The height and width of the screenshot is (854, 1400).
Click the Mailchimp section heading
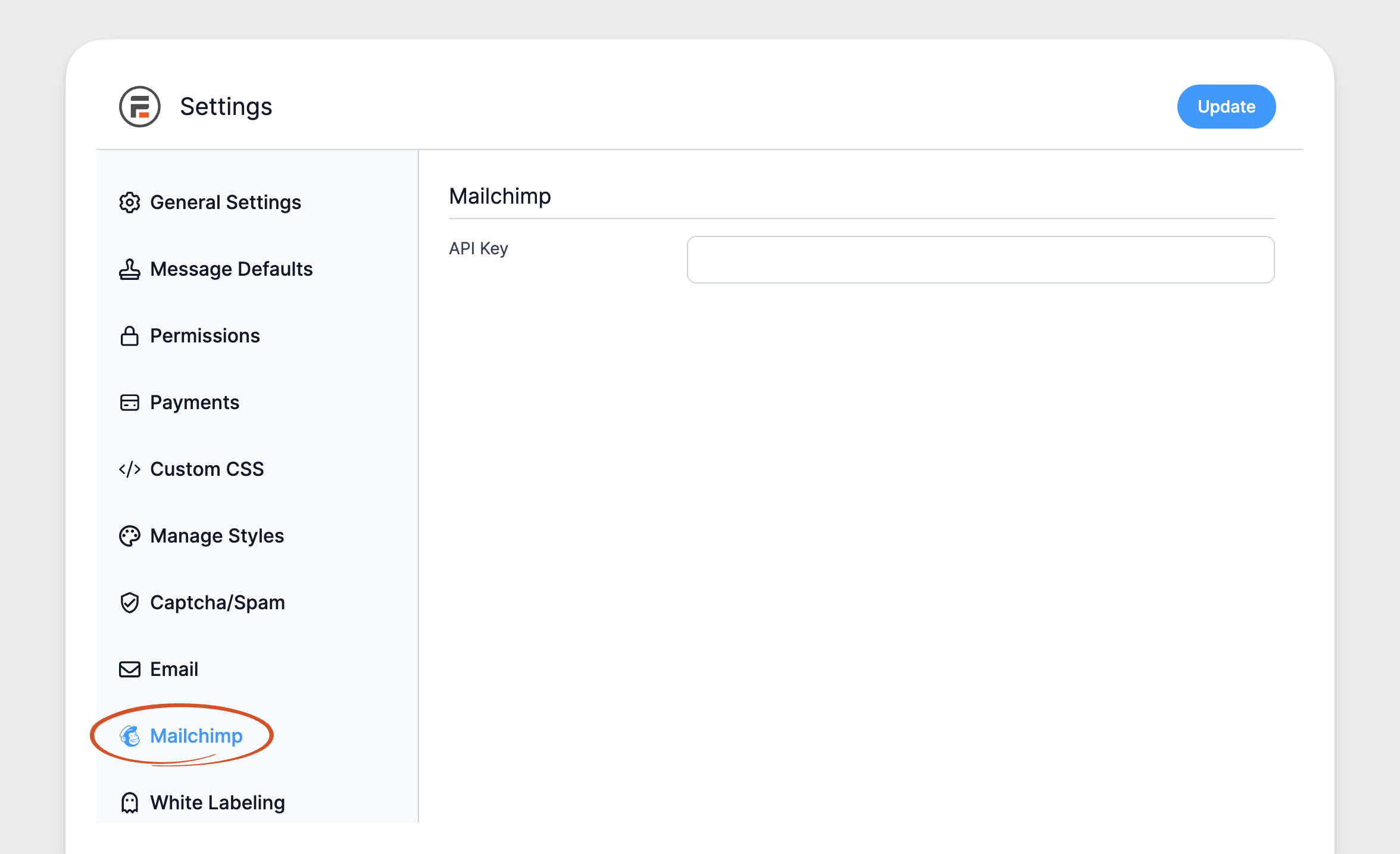point(500,196)
